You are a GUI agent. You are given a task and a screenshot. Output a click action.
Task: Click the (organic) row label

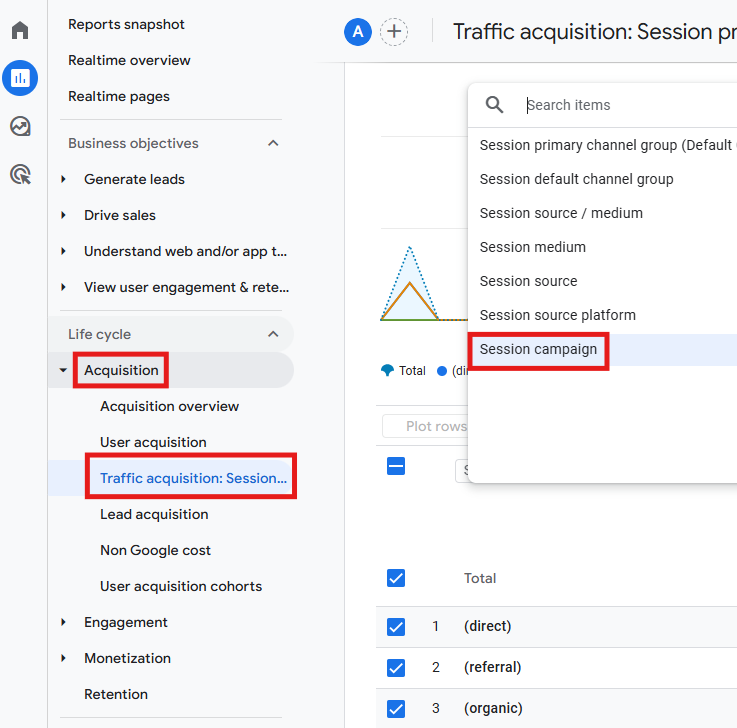493,708
